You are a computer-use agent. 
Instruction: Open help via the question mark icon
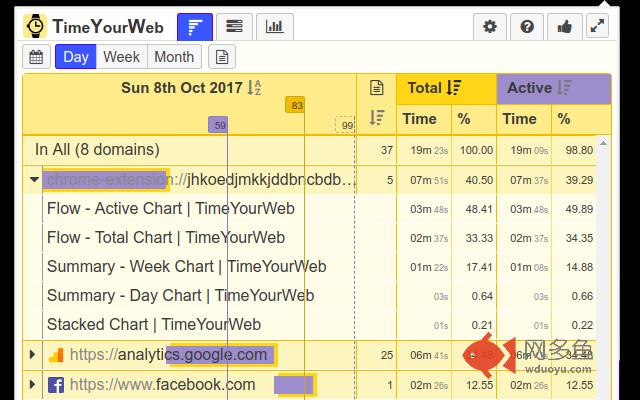527,27
